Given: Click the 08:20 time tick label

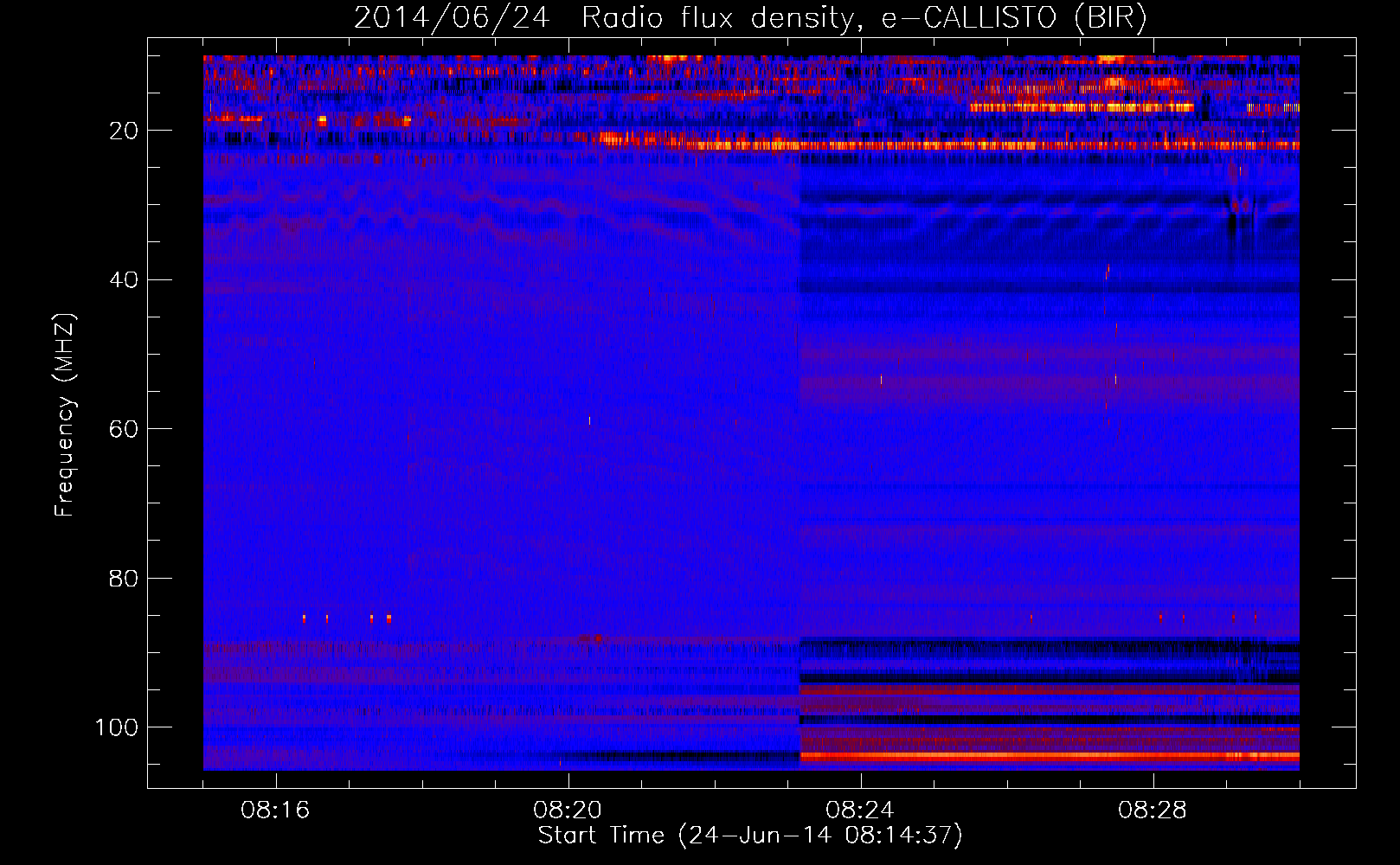Looking at the screenshot, I should coord(568,811).
